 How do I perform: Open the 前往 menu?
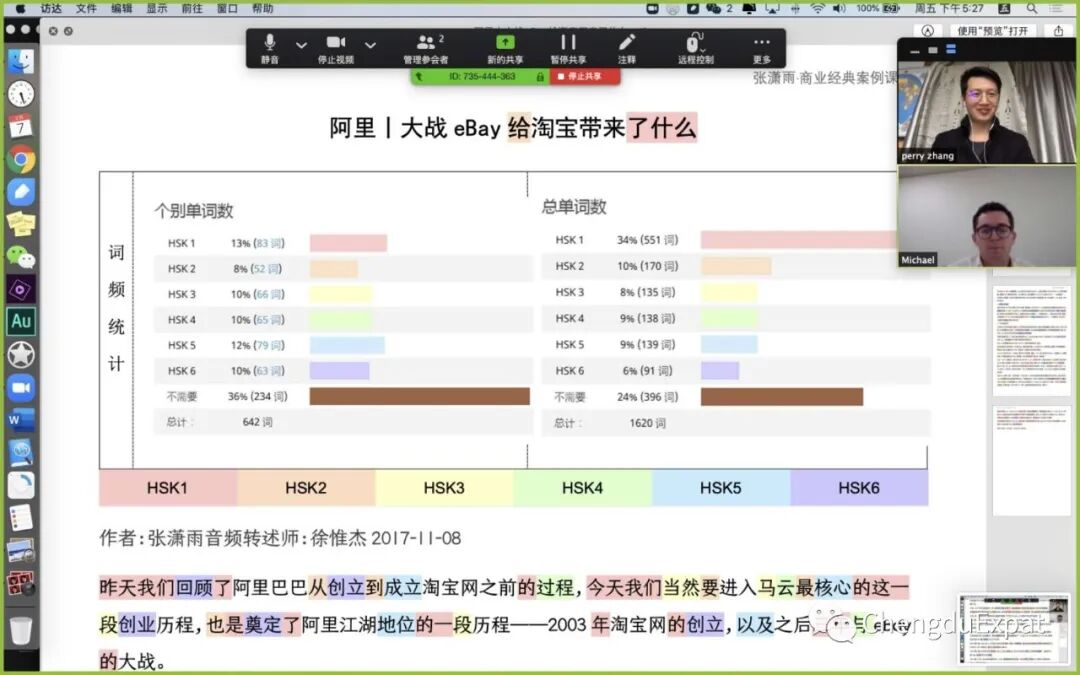pos(191,8)
